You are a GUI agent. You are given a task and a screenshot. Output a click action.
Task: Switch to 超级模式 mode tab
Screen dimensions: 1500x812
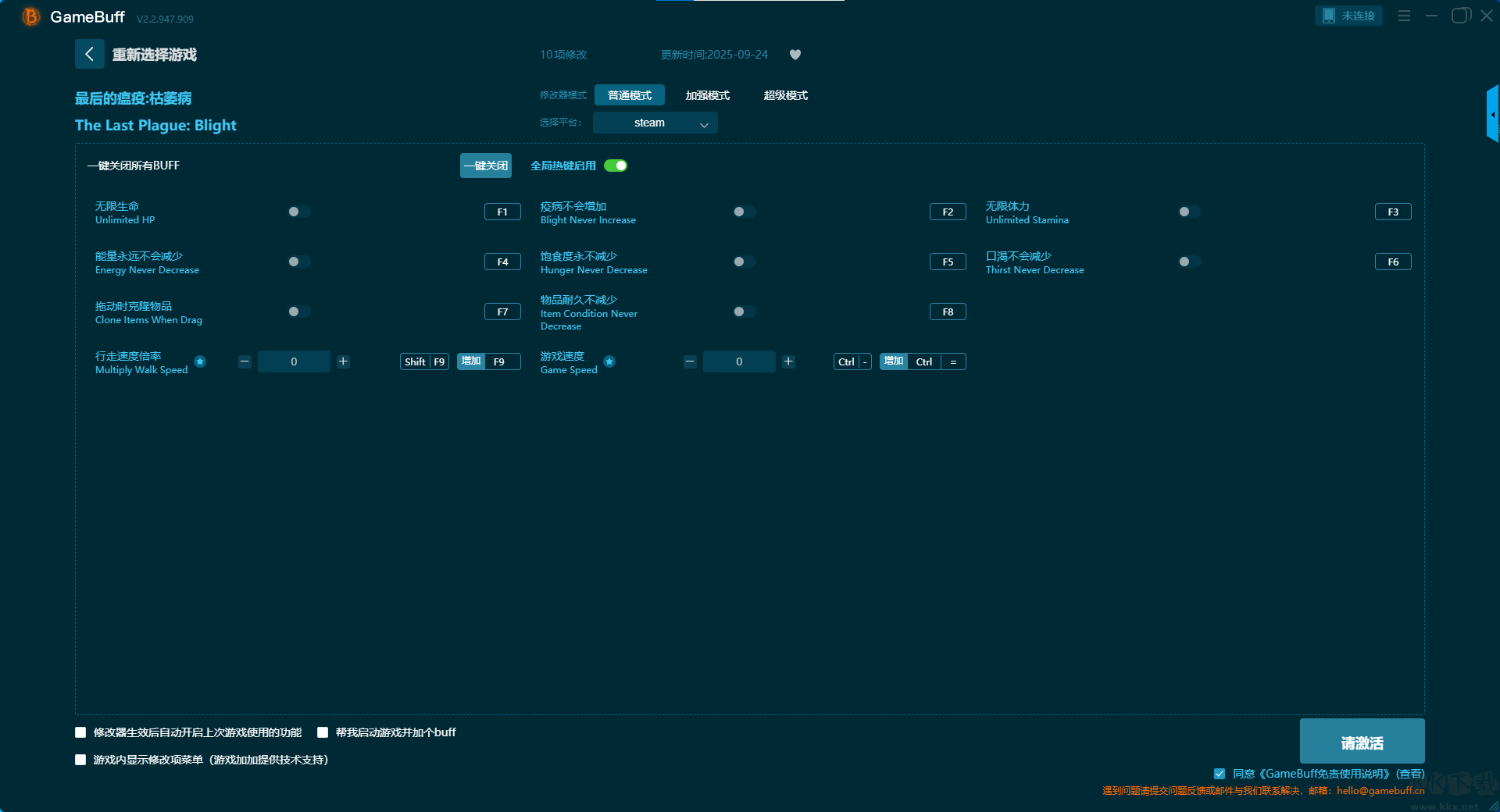tap(786, 95)
